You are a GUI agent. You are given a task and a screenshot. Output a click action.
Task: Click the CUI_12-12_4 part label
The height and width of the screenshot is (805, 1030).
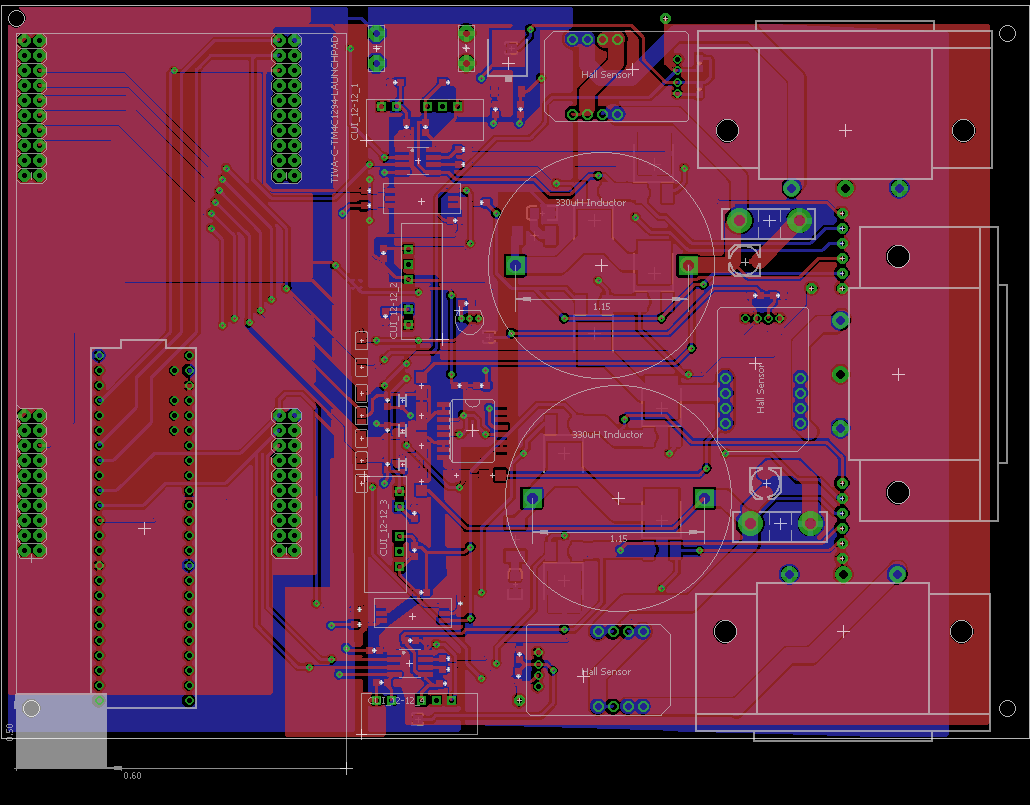(x=396, y=701)
